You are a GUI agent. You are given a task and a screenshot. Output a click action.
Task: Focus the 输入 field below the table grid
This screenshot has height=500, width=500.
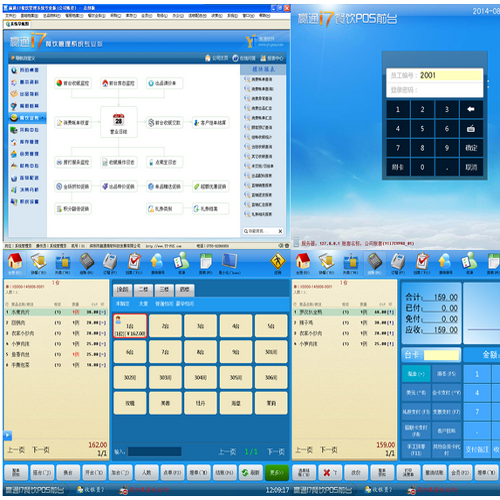(154, 451)
